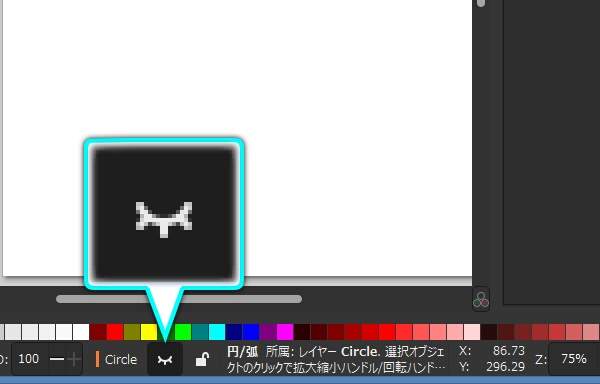
Task: Toggle the lock on the Circle layer
Action: (202, 360)
